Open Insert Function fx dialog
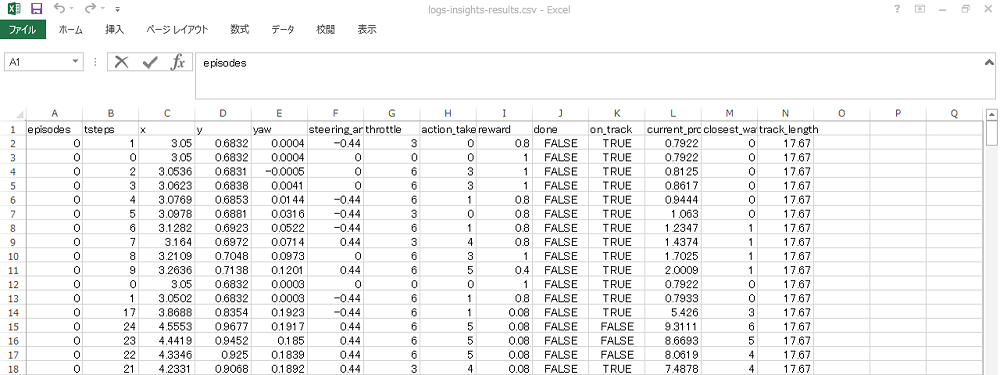 pyautogui.click(x=178, y=62)
